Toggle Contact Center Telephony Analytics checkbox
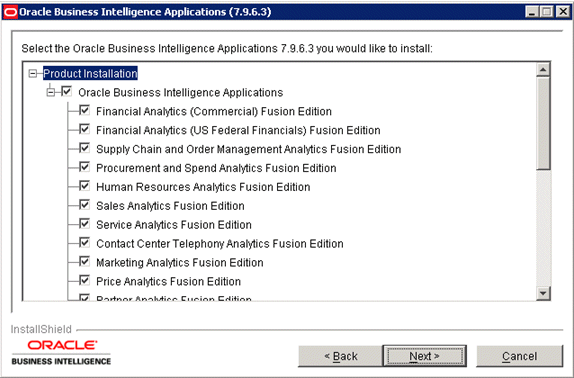Screen dimensions: 574x378 85,243
